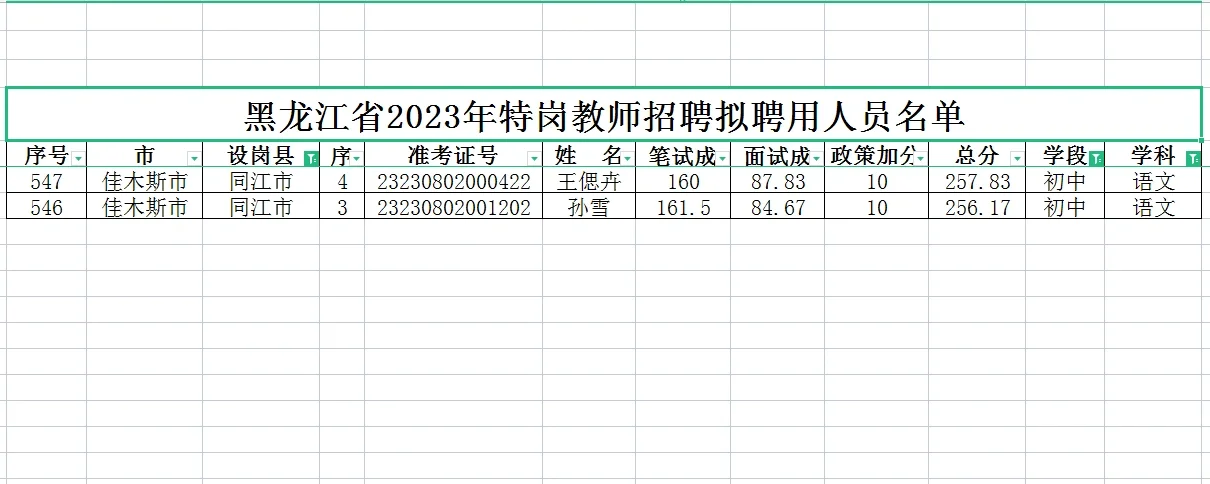Select exam number 23230802001202 cell

453,207
